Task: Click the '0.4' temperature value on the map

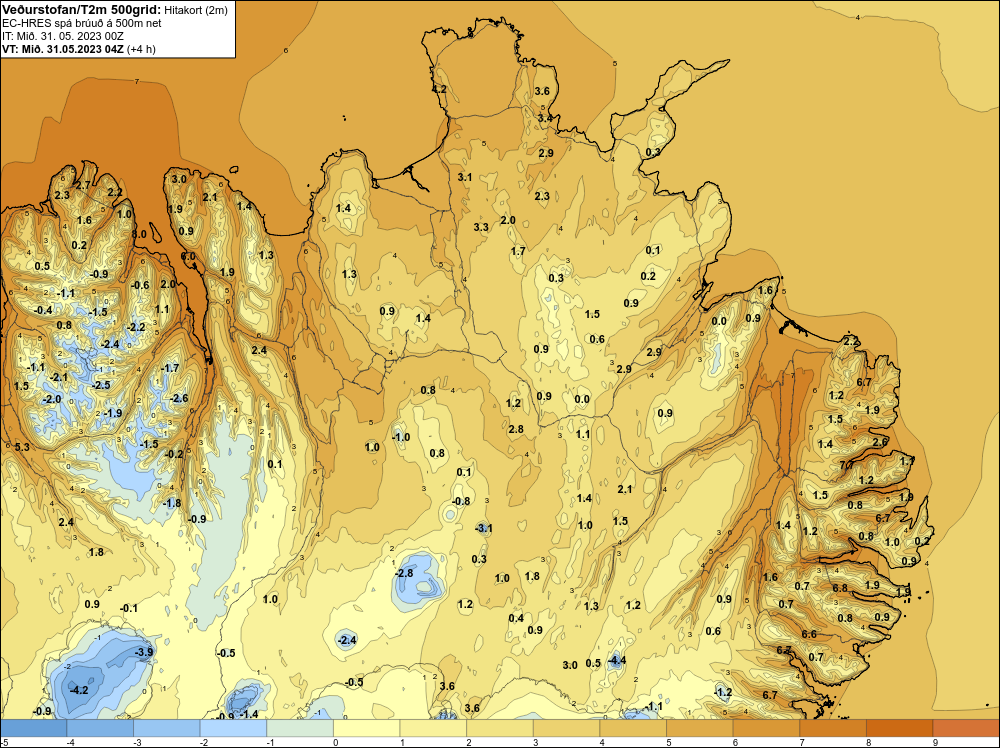Action: coord(516,618)
